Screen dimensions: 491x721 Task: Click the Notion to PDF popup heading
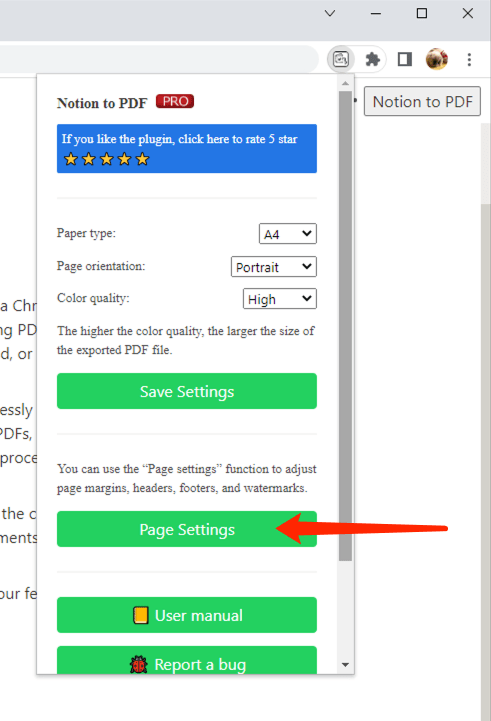click(102, 103)
